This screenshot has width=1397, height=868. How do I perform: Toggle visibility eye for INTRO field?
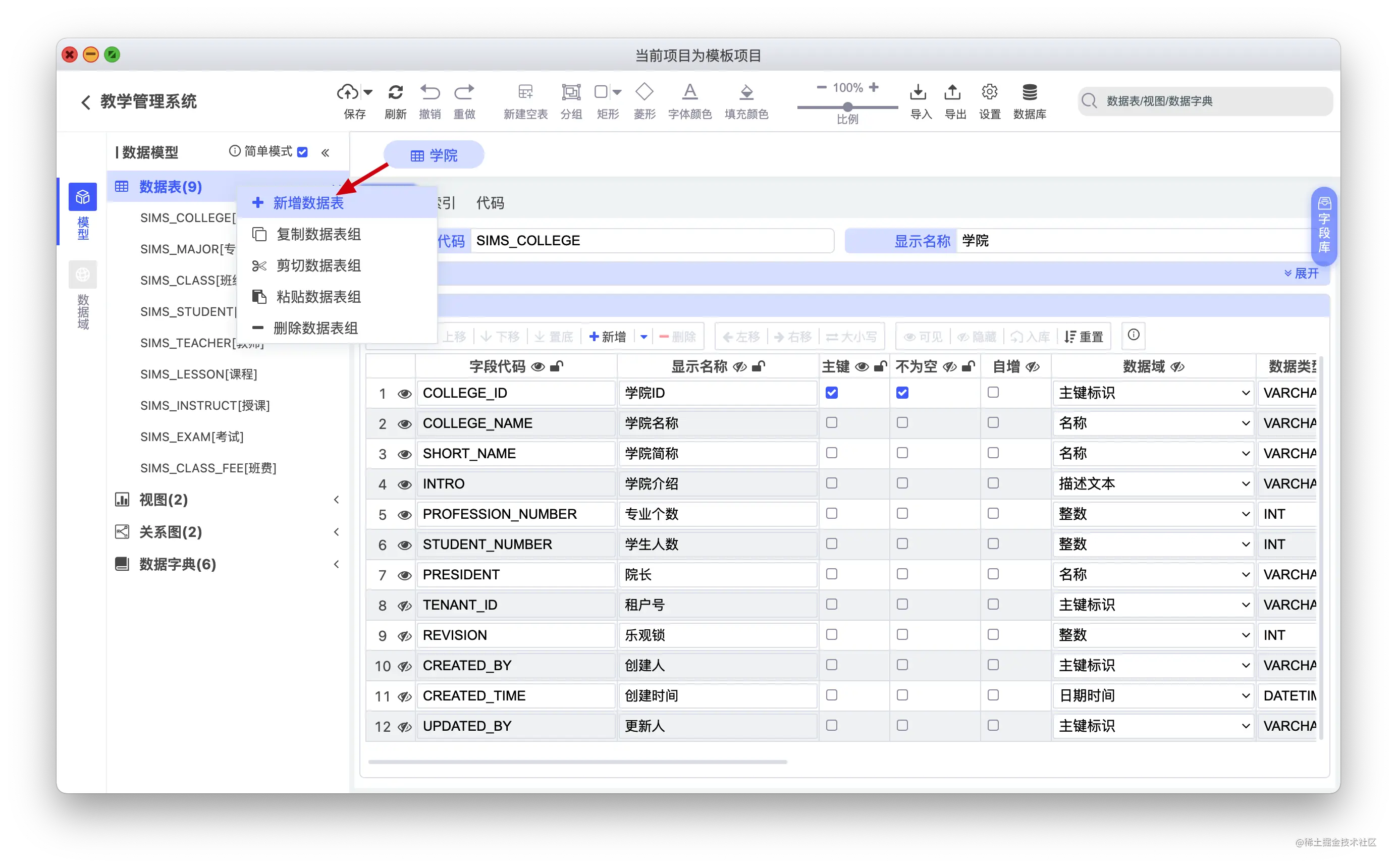click(405, 484)
